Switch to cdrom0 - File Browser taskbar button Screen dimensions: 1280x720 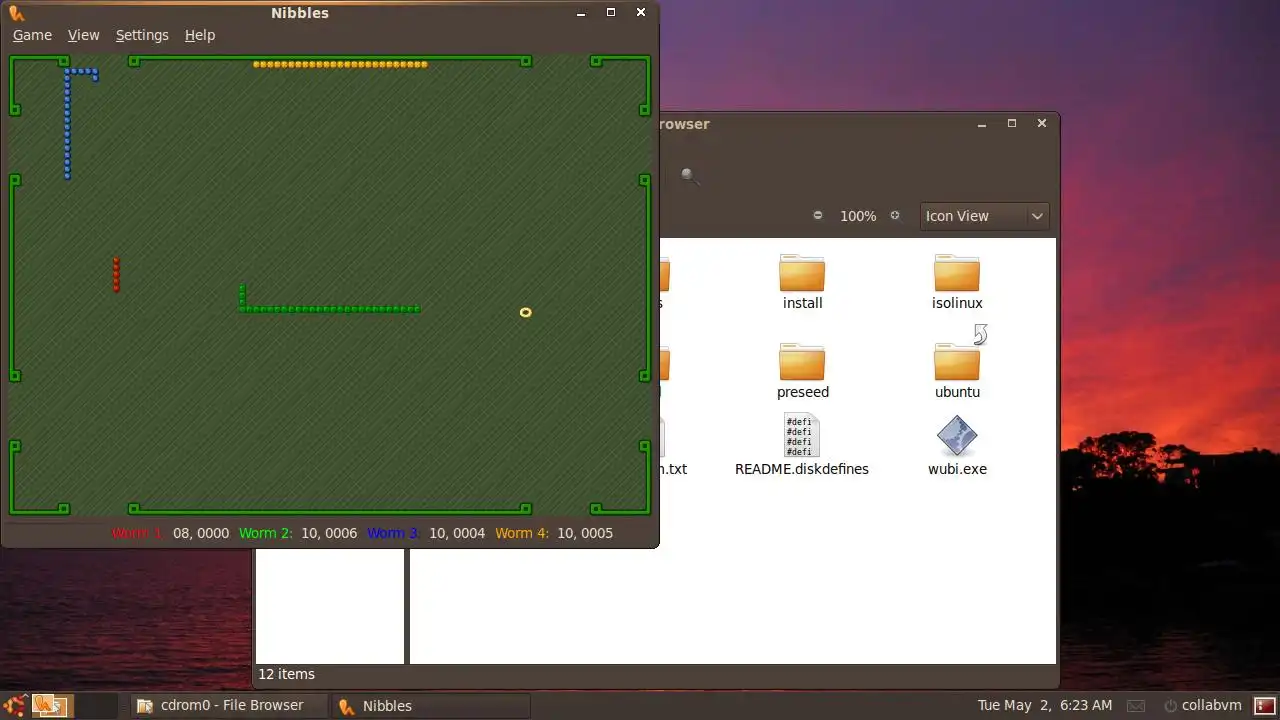231,706
